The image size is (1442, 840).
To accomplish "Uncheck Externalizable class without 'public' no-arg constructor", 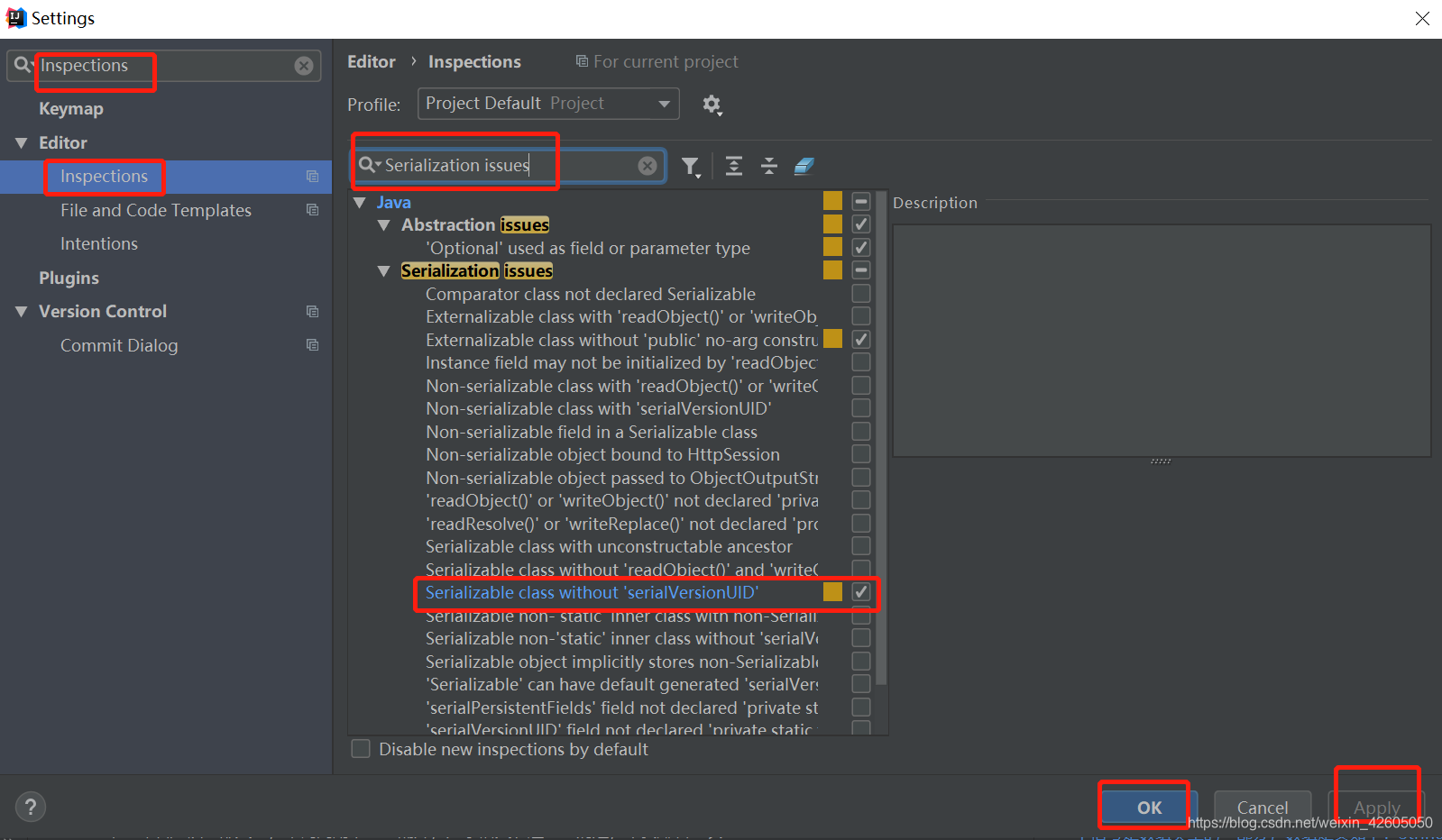I will pyautogui.click(x=861, y=340).
